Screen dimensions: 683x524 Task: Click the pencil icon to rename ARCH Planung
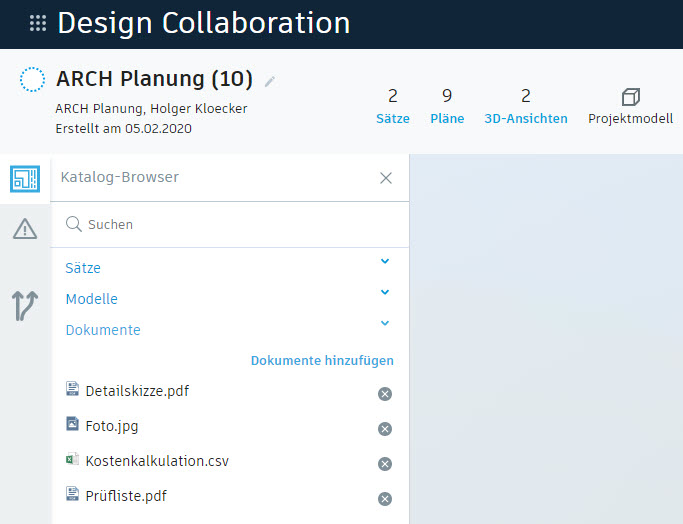(270, 81)
